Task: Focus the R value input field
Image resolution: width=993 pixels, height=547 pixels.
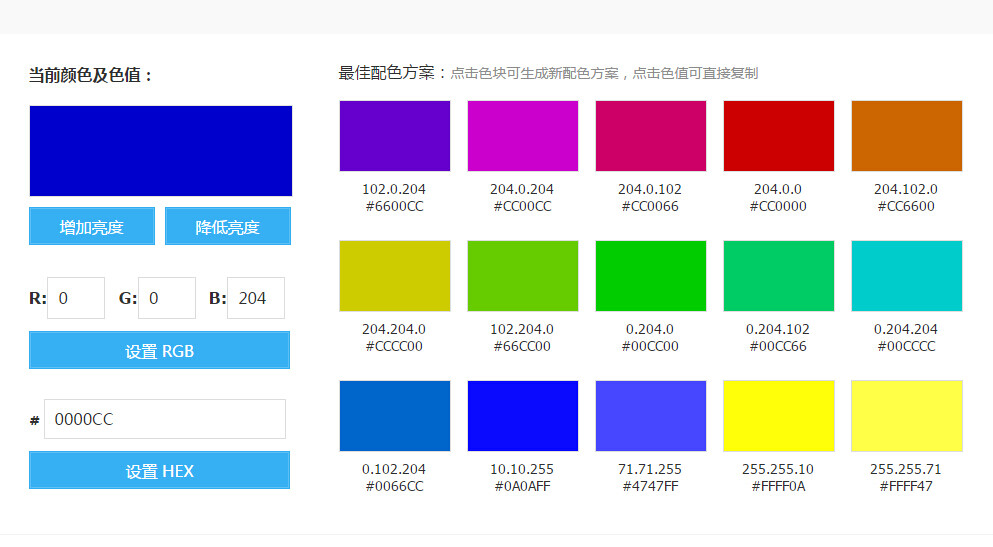Action: coord(76,298)
